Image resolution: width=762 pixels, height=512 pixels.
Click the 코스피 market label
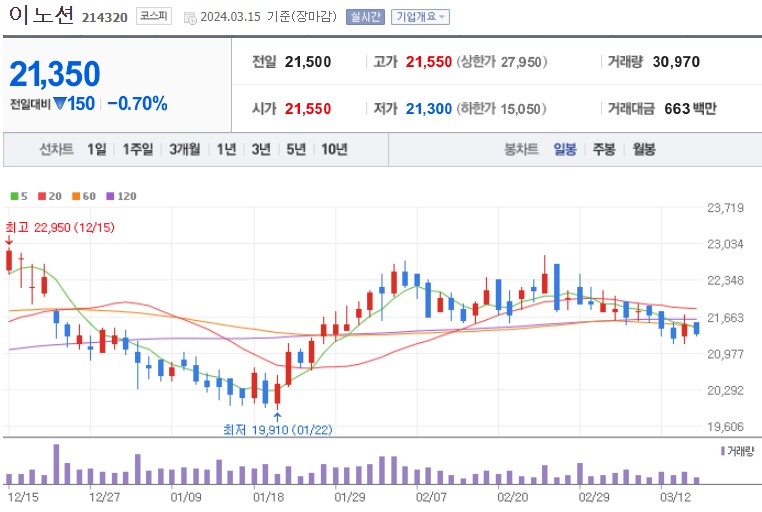pos(154,16)
